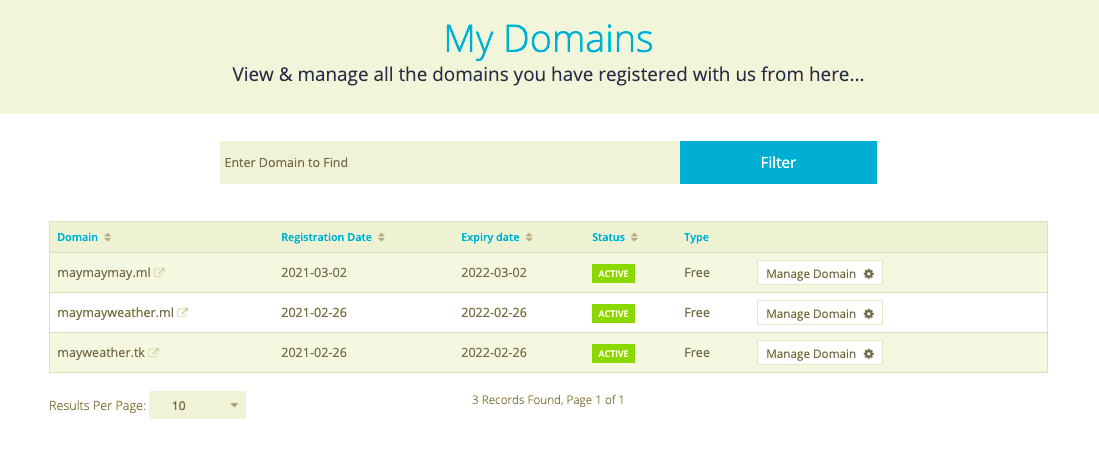Viewport: 1099px width, 455px height.
Task: Click expiry date 2022-03-02
Action: [x=494, y=273]
